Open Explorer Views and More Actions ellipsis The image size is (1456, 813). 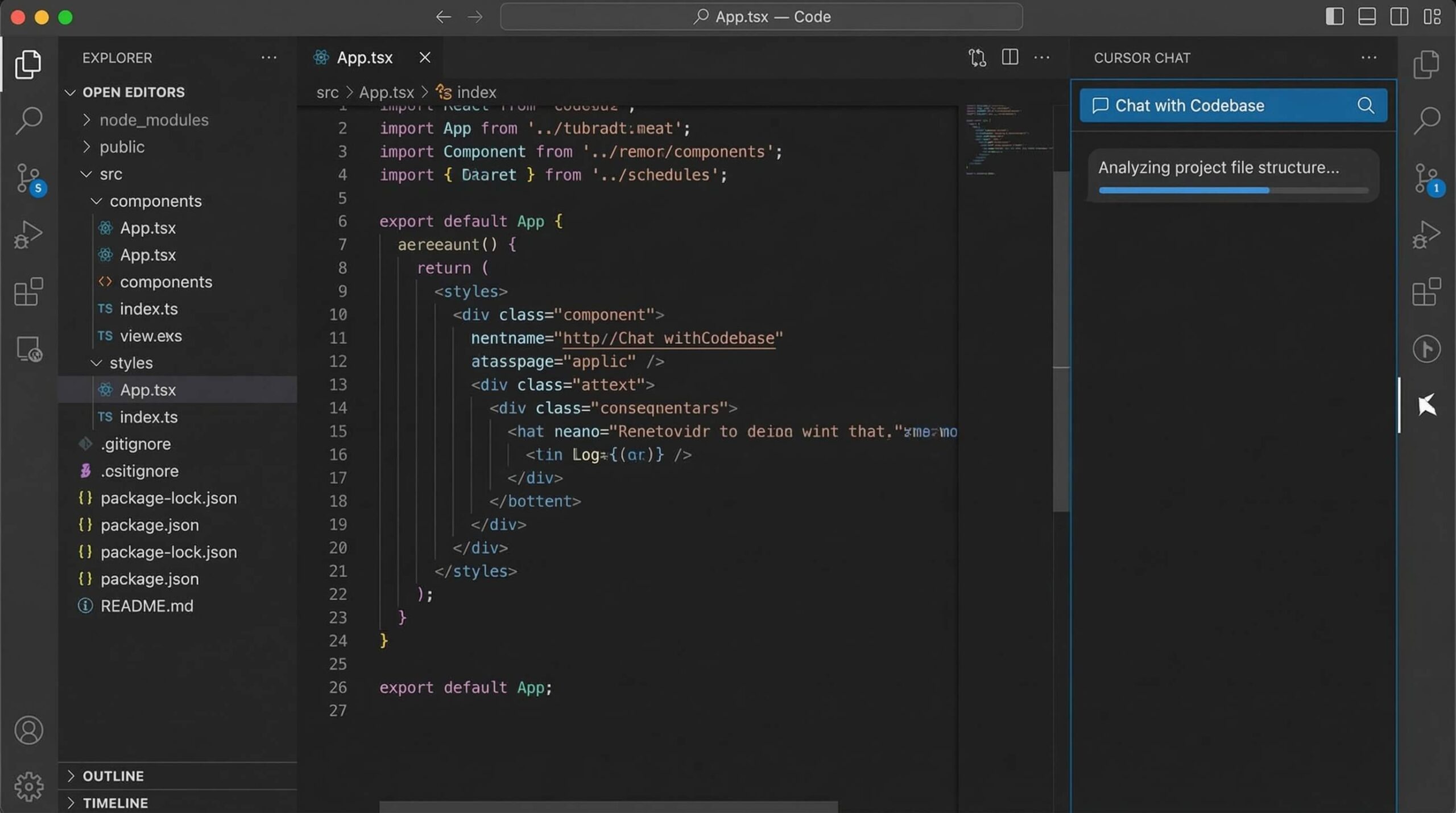[x=268, y=57]
